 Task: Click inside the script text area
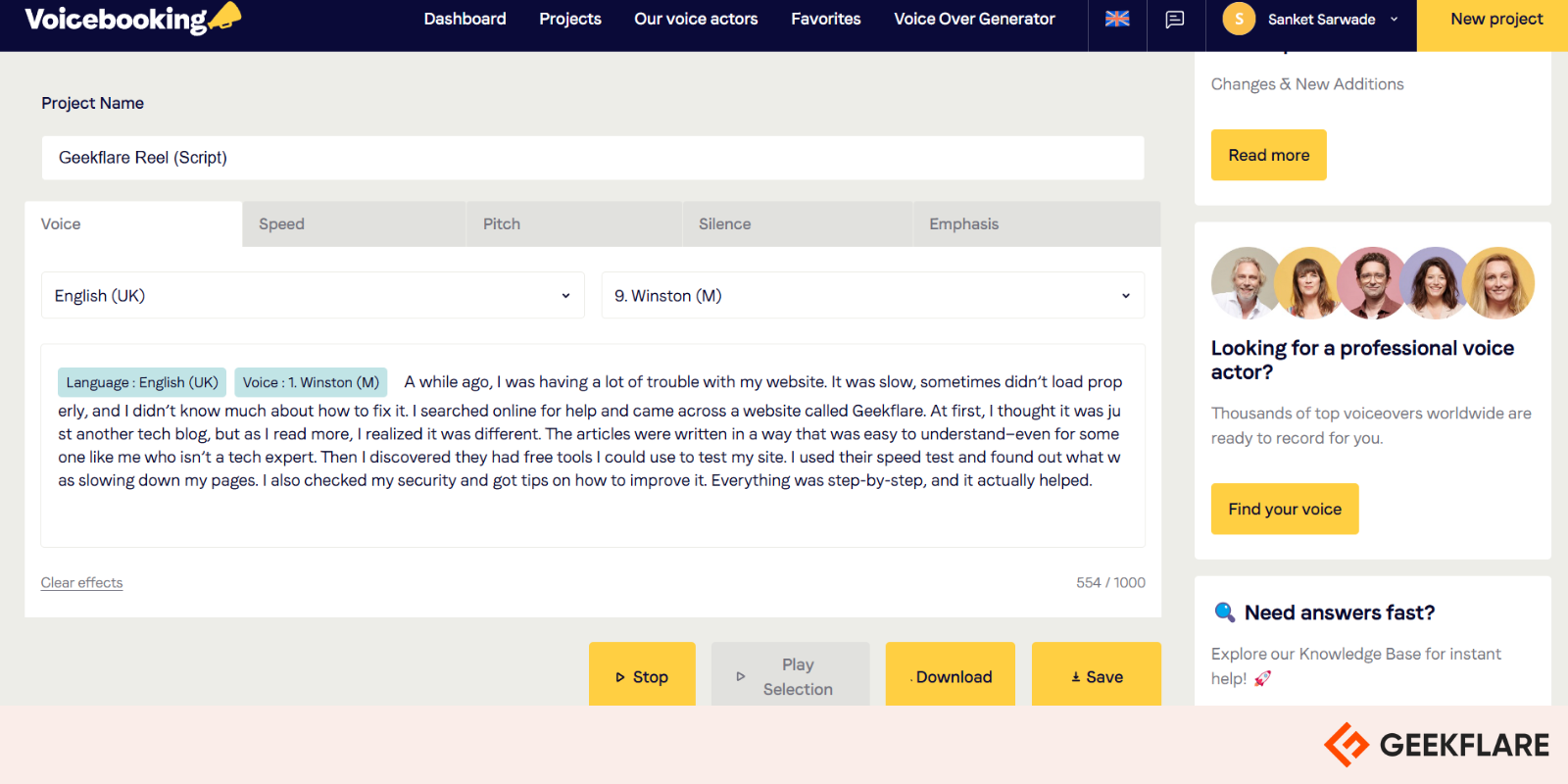coord(593,446)
